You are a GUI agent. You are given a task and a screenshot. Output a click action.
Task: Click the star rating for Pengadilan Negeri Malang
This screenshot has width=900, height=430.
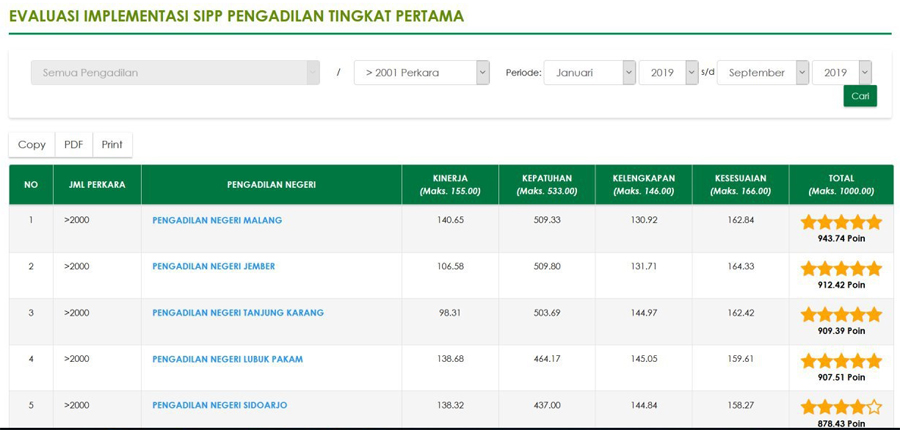(841, 222)
